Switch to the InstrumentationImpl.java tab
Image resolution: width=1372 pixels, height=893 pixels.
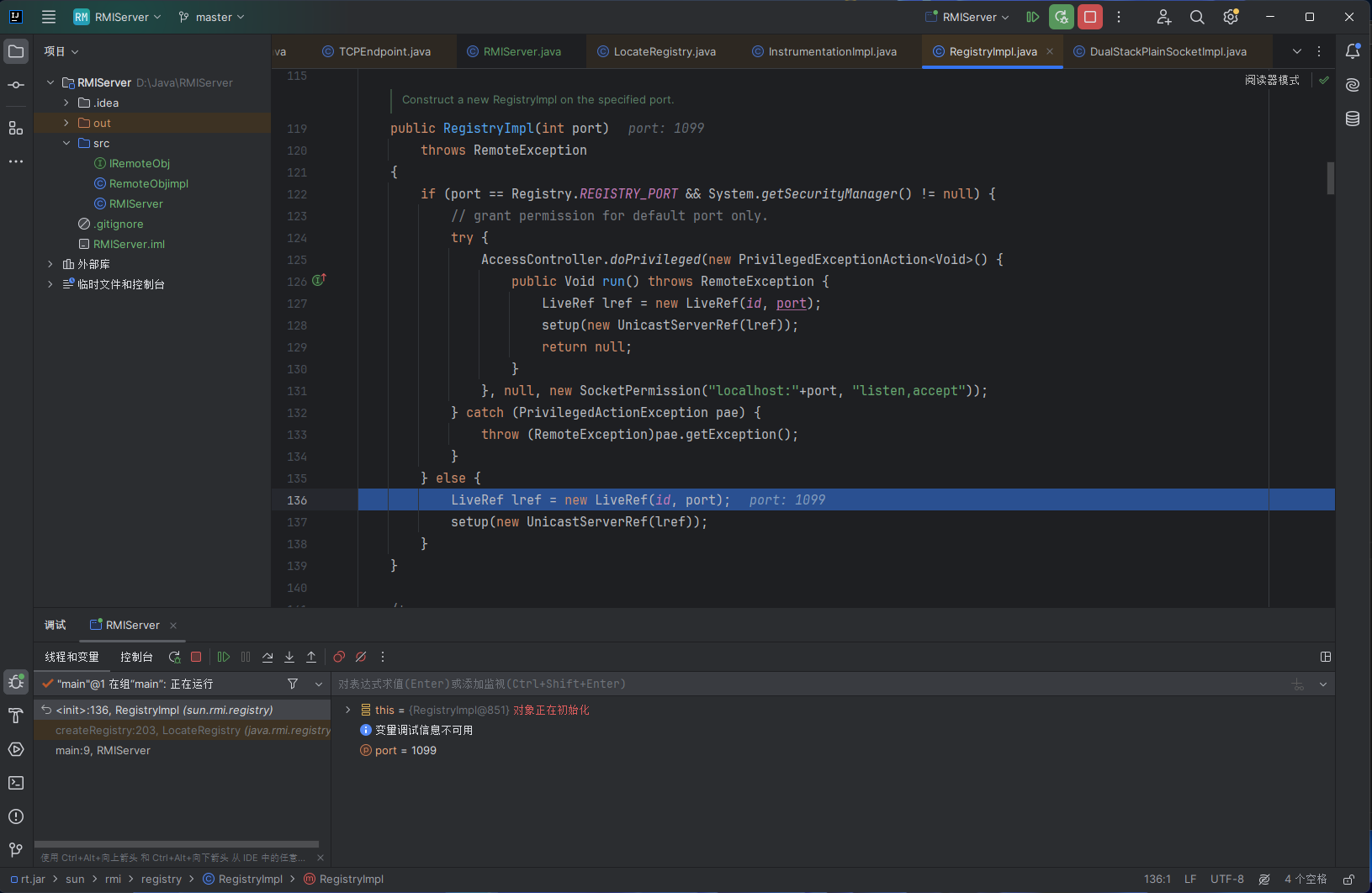point(824,51)
